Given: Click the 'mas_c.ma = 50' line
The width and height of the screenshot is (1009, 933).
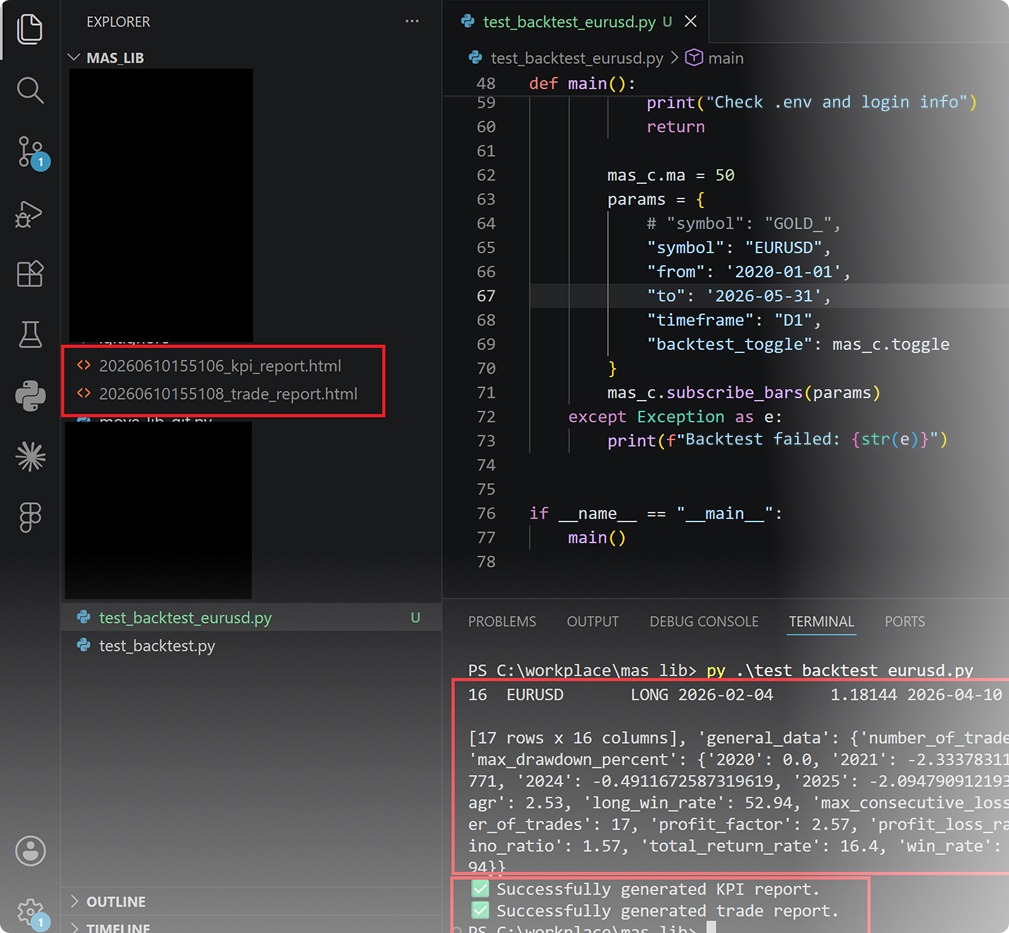Looking at the screenshot, I should (x=671, y=175).
